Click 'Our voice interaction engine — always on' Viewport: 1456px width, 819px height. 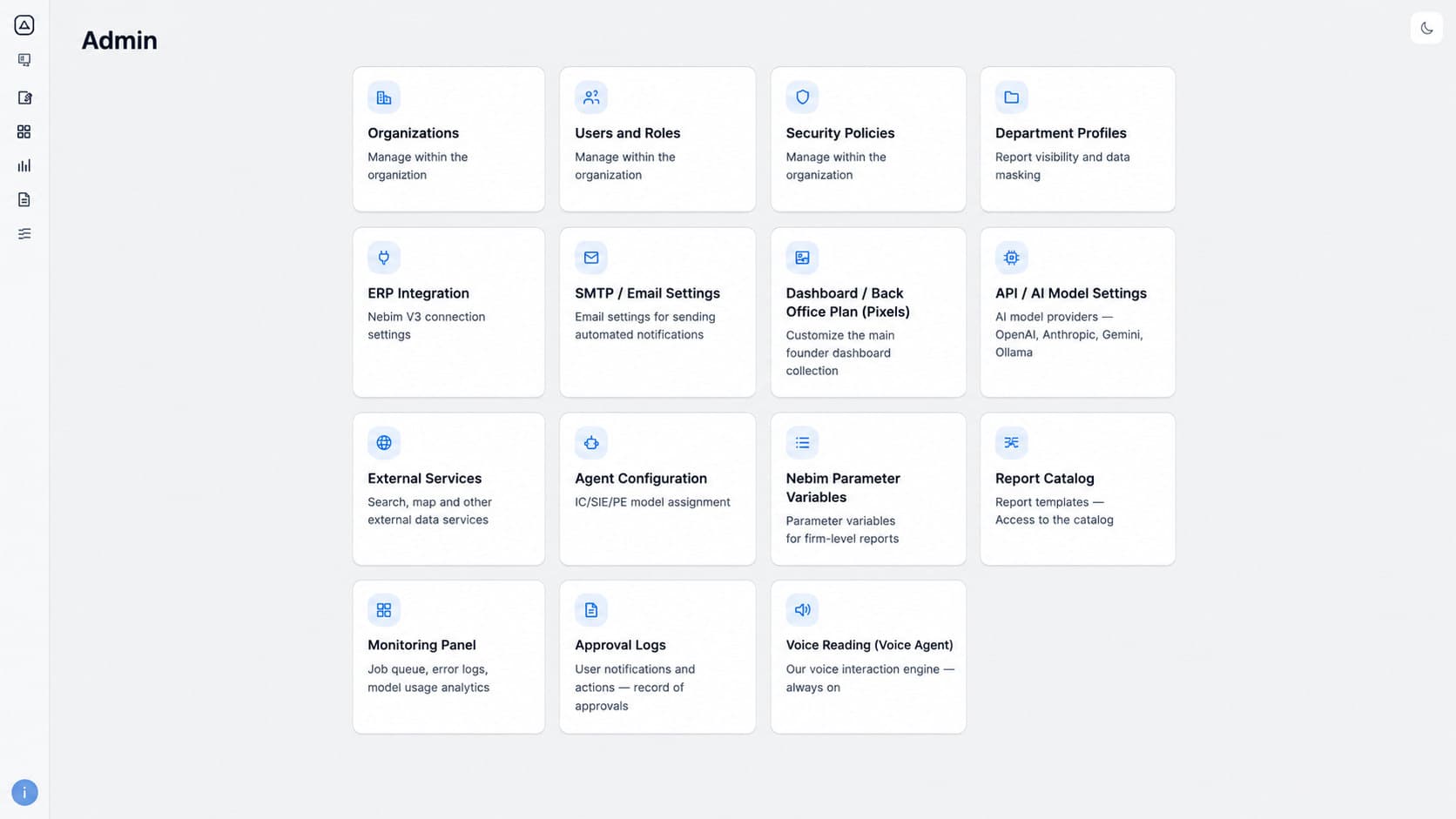870,679
